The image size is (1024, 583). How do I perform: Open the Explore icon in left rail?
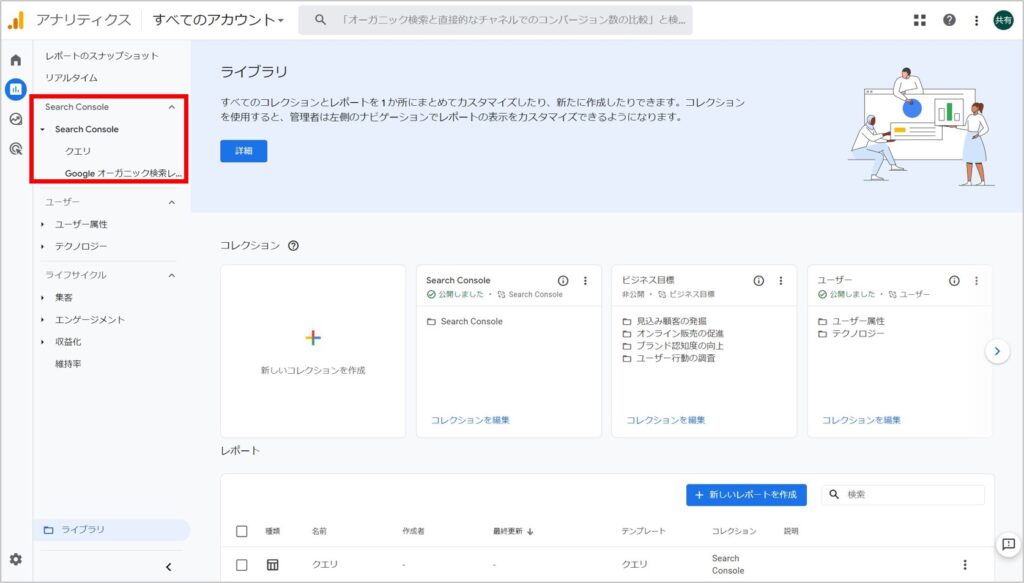click(16, 119)
